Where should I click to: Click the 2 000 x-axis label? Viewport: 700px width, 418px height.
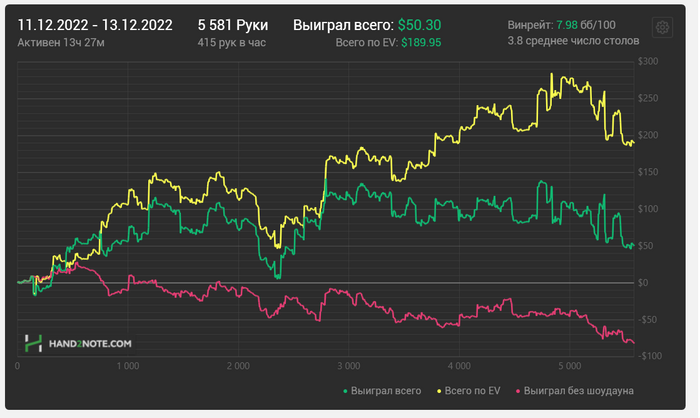point(238,366)
